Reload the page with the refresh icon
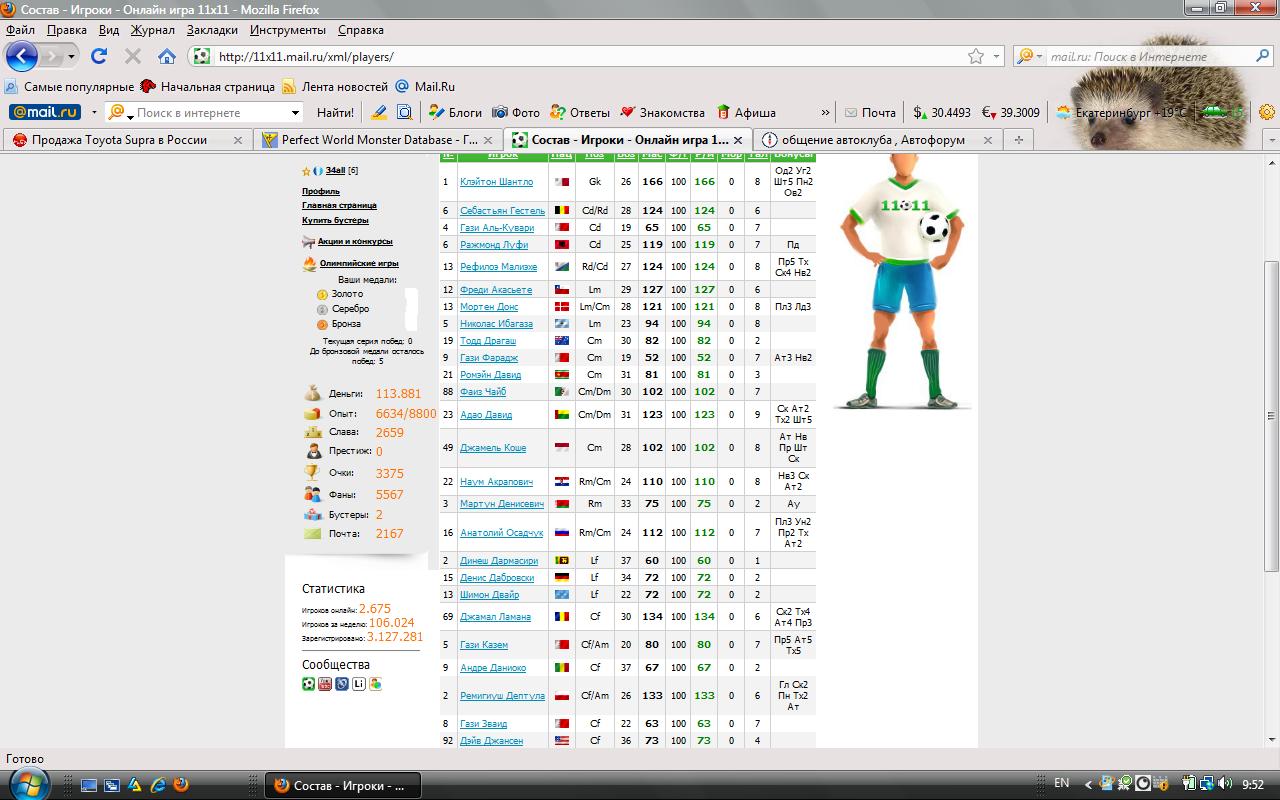This screenshot has height=800, width=1280. (99, 57)
